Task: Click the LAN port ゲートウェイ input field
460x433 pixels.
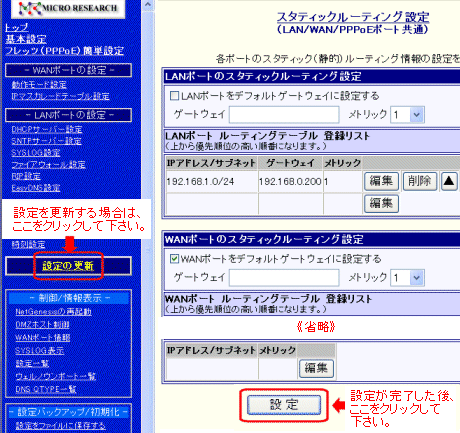Action: pyautogui.click(x=284, y=115)
